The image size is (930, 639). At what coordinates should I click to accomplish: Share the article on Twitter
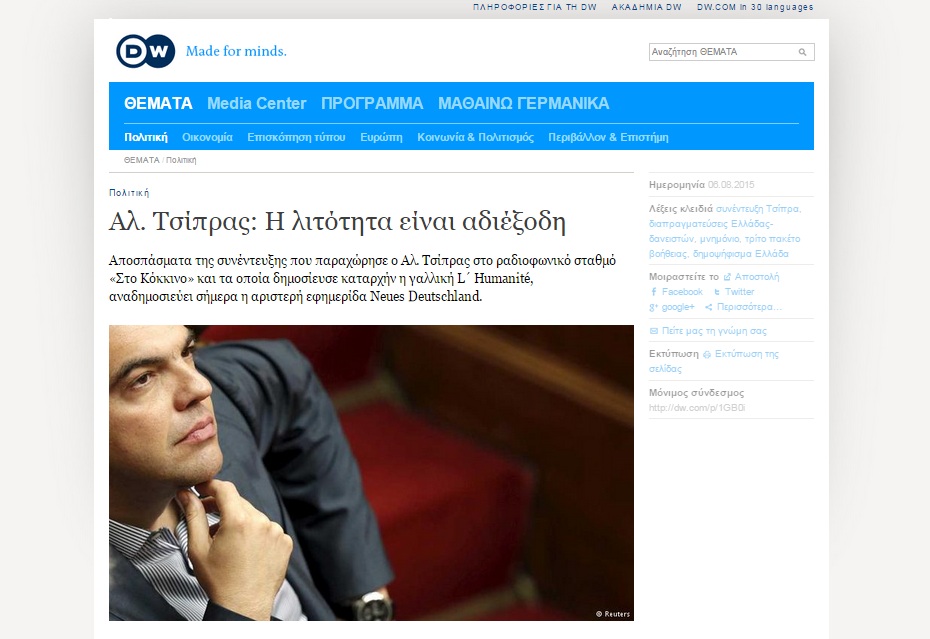coord(739,292)
